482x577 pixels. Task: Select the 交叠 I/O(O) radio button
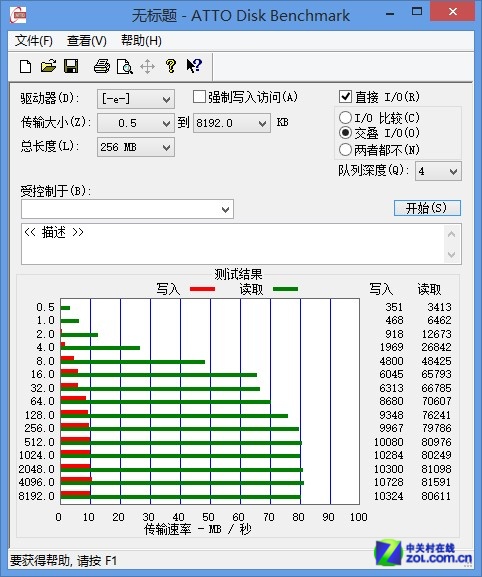coord(345,132)
